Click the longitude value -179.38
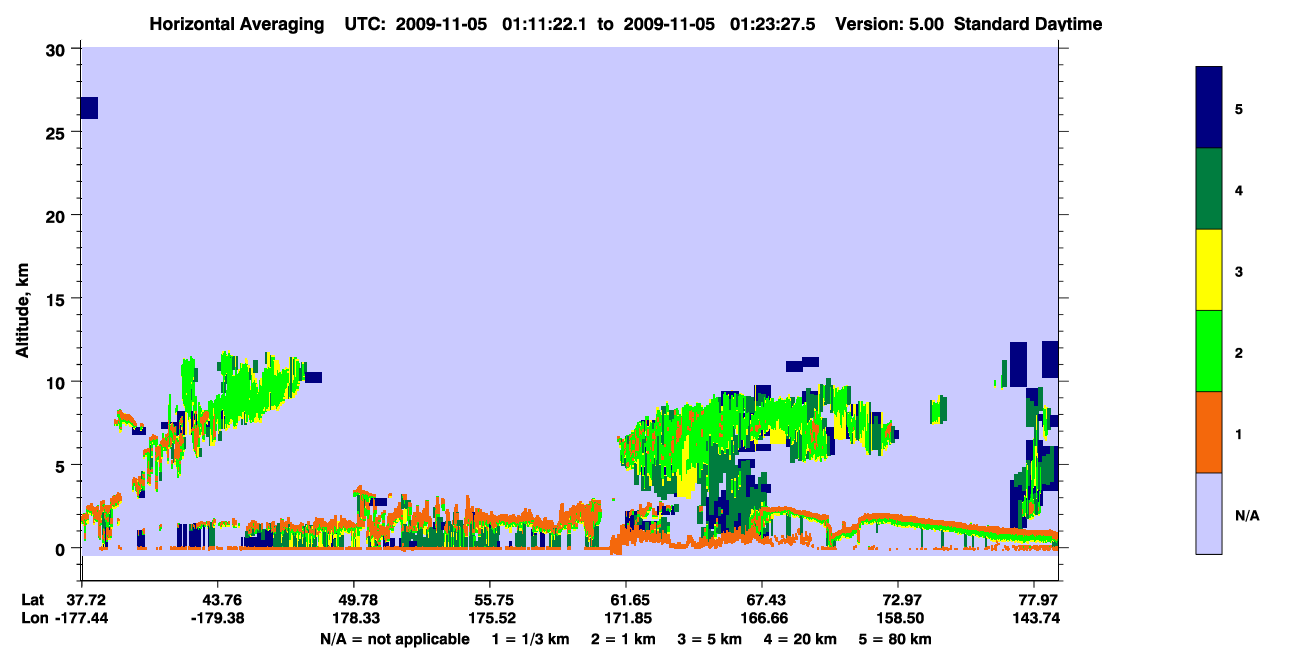The image size is (1300, 667). pyautogui.click(x=218, y=619)
